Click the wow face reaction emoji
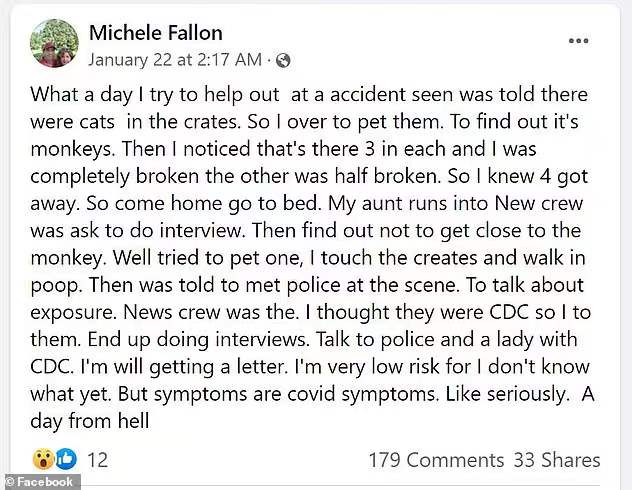The image size is (632, 490). (43, 460)
